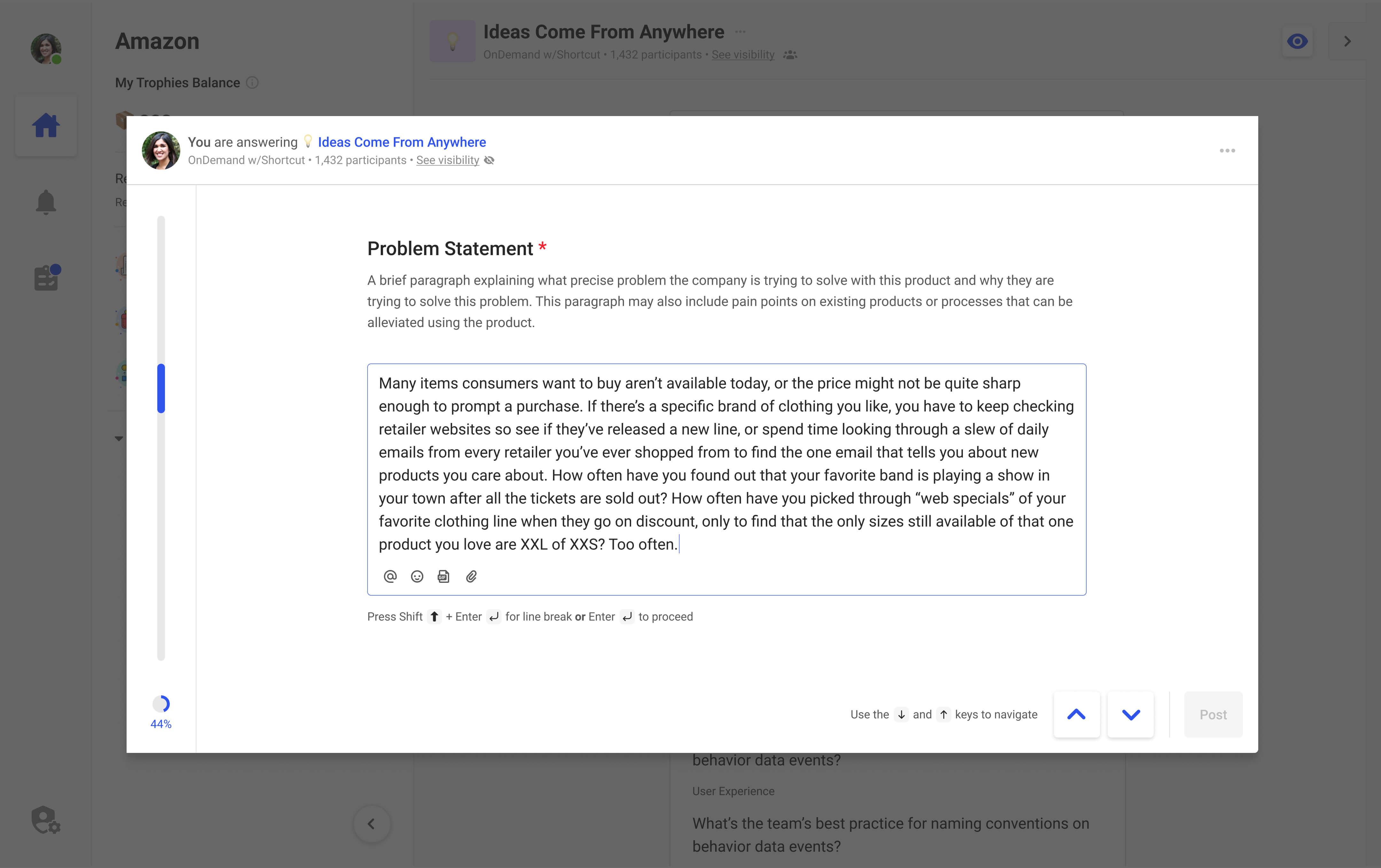The width and height of the screenshot is (1381, 868).
Task: Expand the collapsed section arrow in the sidebar
Action: 119,438
